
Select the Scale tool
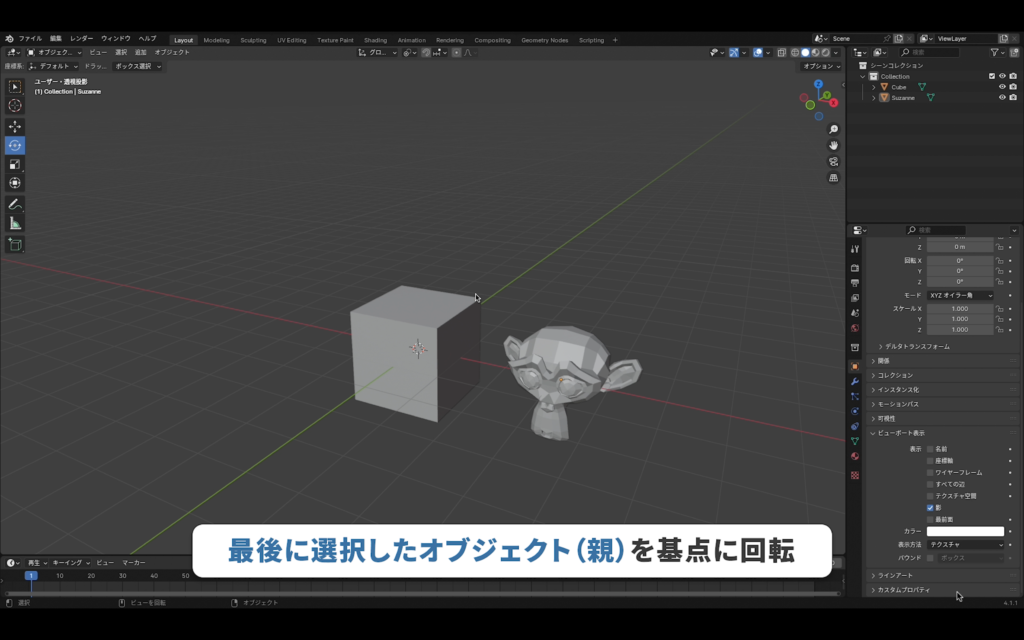15,165
